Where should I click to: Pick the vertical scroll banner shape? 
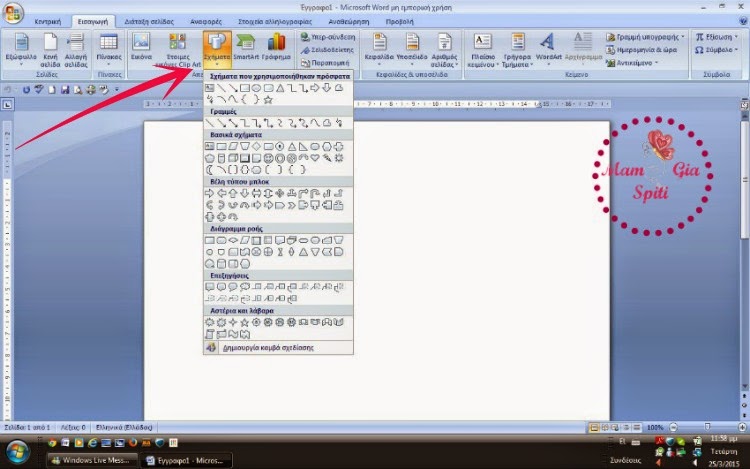pos(210,334)
